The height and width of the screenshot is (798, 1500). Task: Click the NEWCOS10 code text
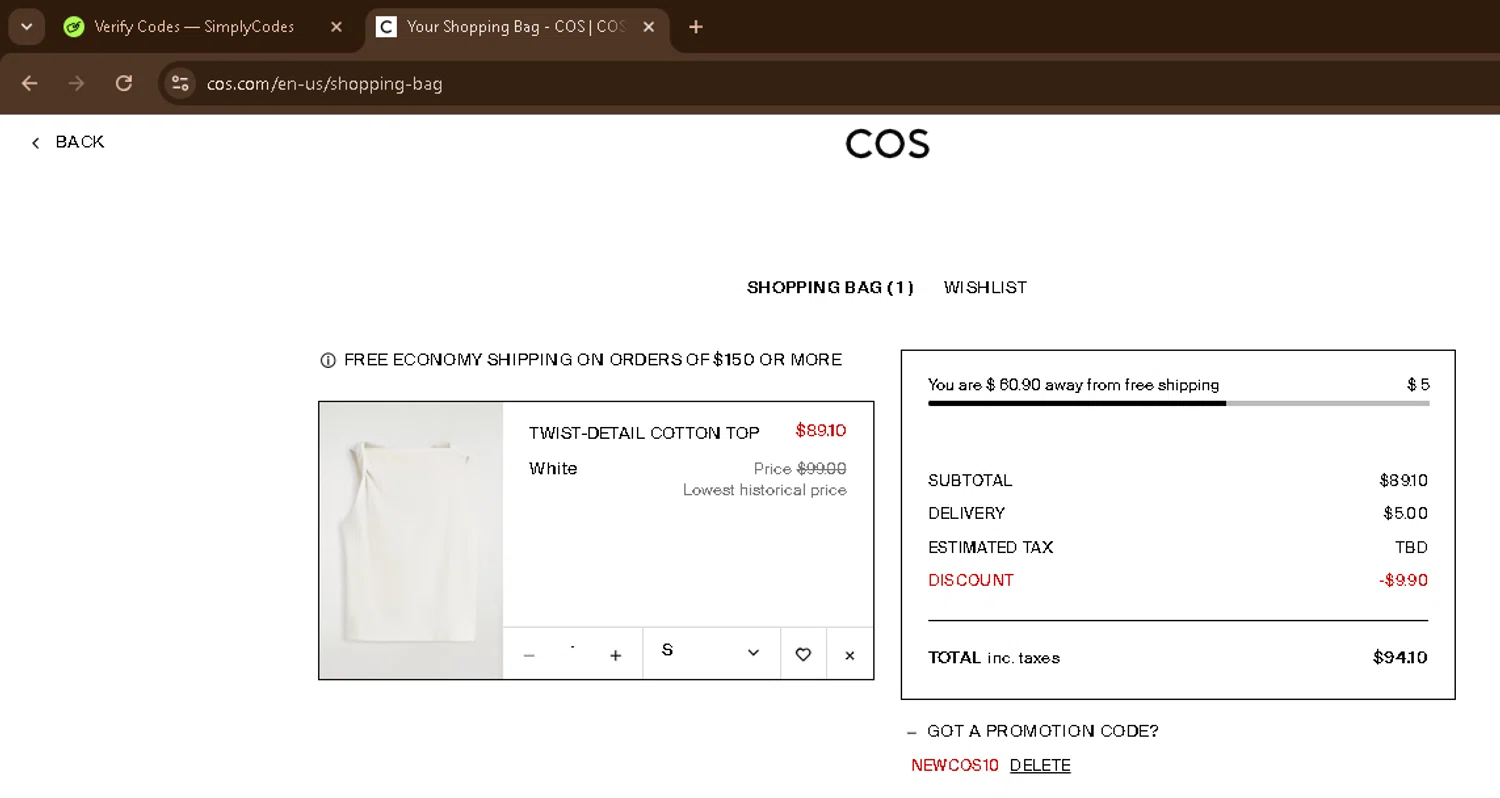click(x=955, y=765)
